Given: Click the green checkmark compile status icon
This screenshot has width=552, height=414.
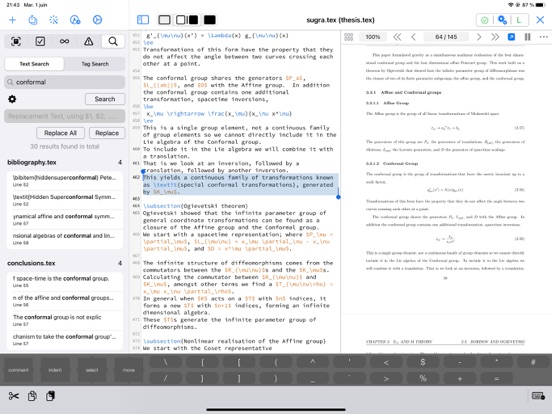Looking at the screenshot, I should (485, 20).
